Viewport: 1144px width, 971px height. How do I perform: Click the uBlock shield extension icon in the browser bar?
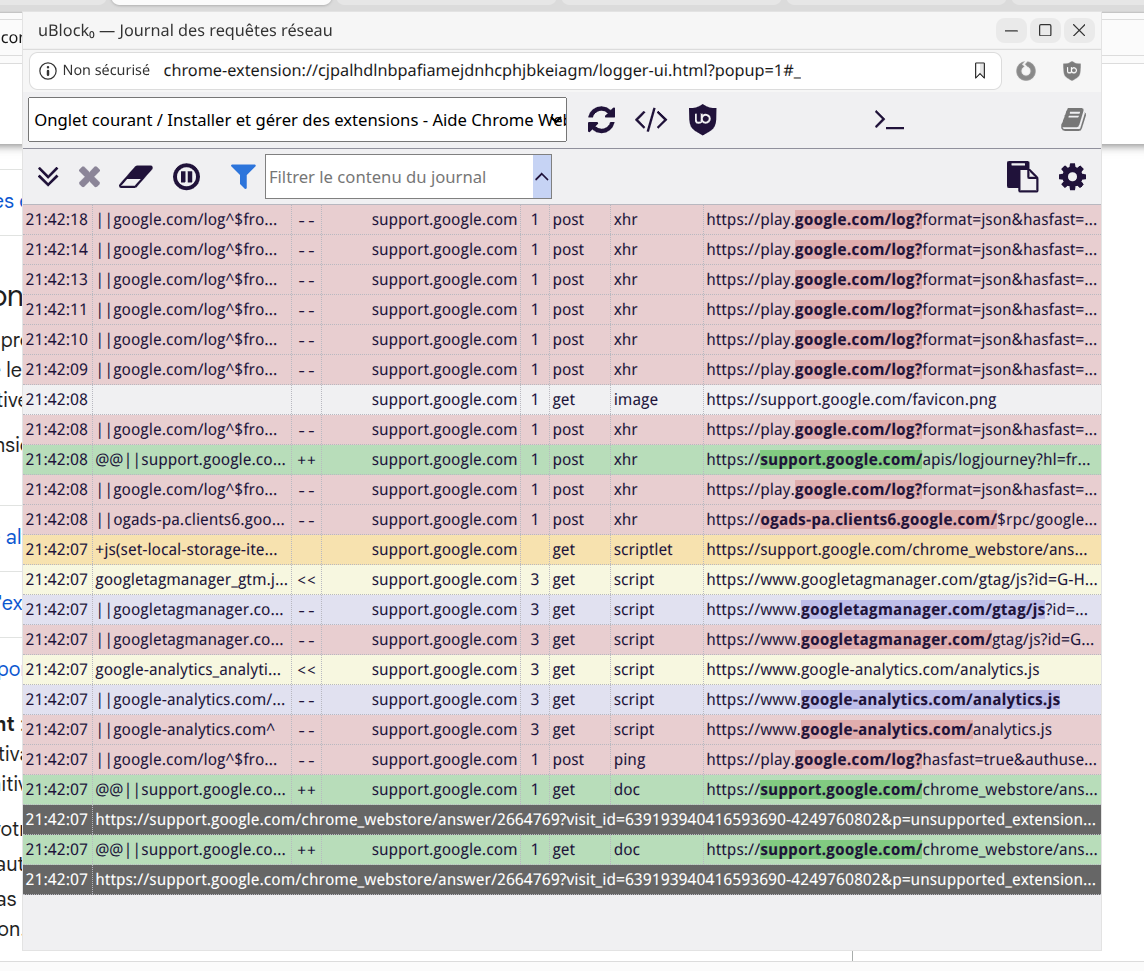[1072, 71]
